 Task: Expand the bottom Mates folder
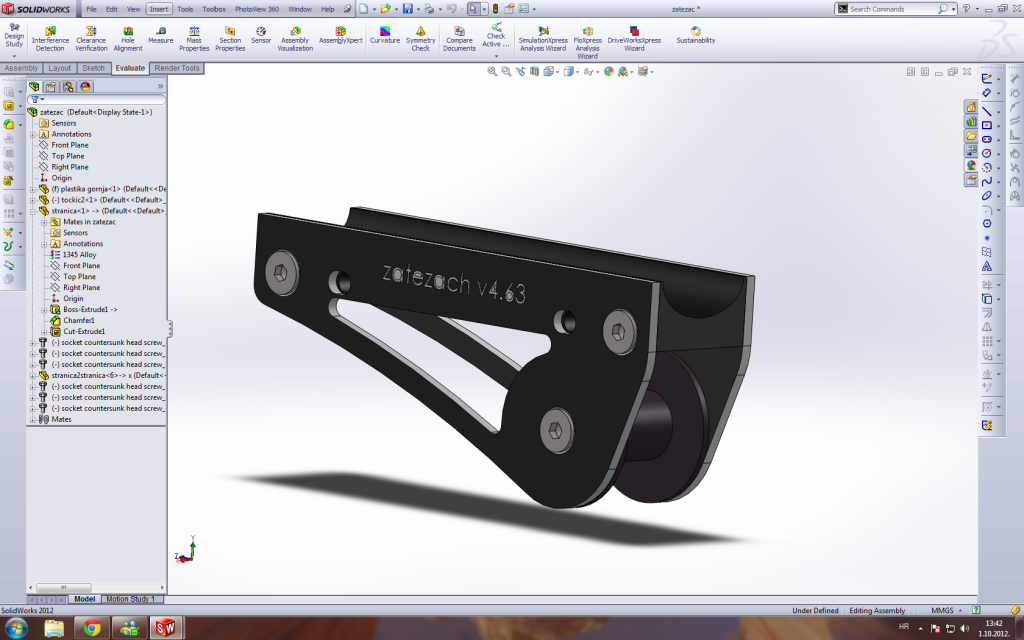pyautogui.click(x=33, y=419)
